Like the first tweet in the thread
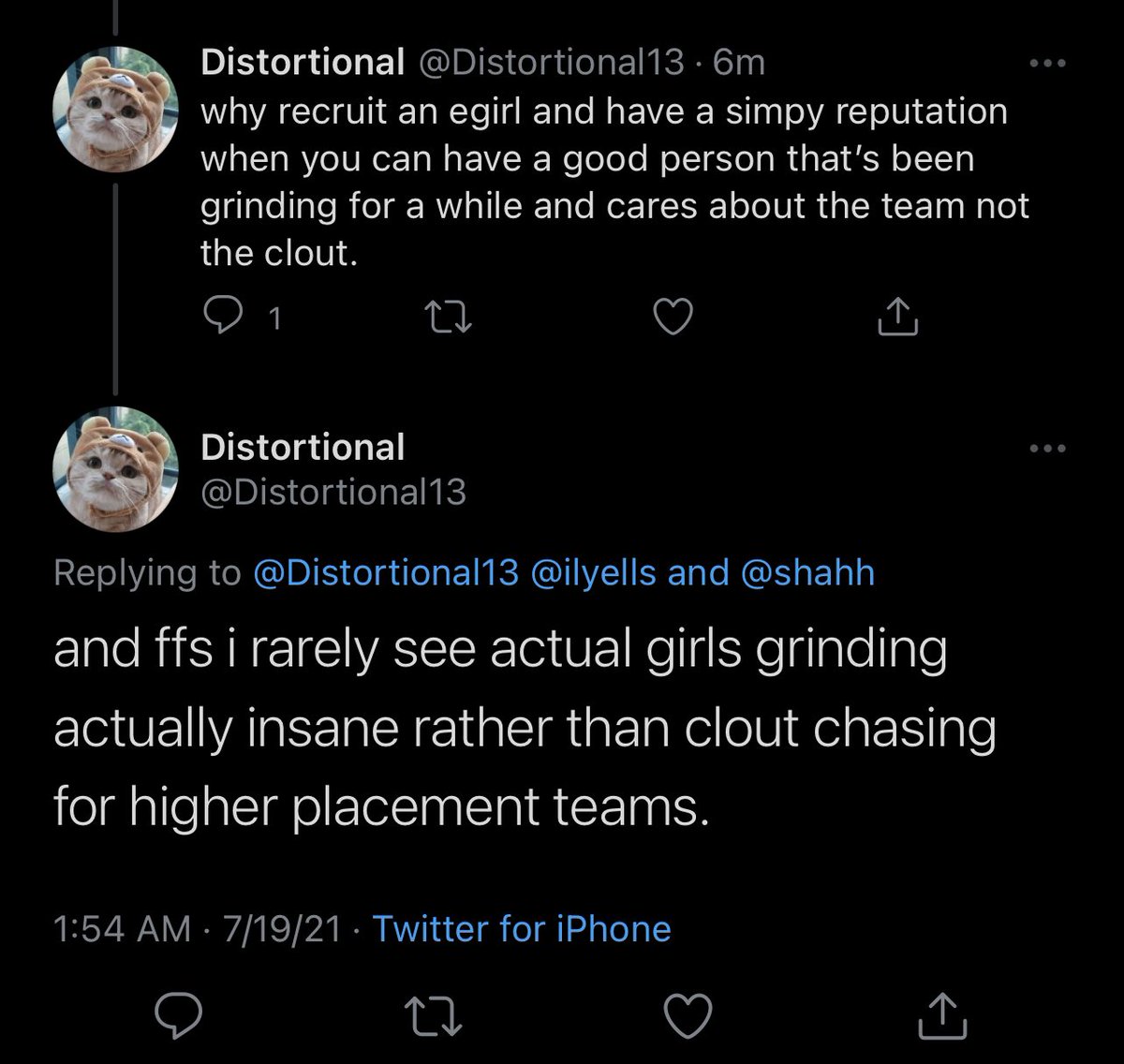This screenshot has width=1124, height=1064. coord(672,318)
